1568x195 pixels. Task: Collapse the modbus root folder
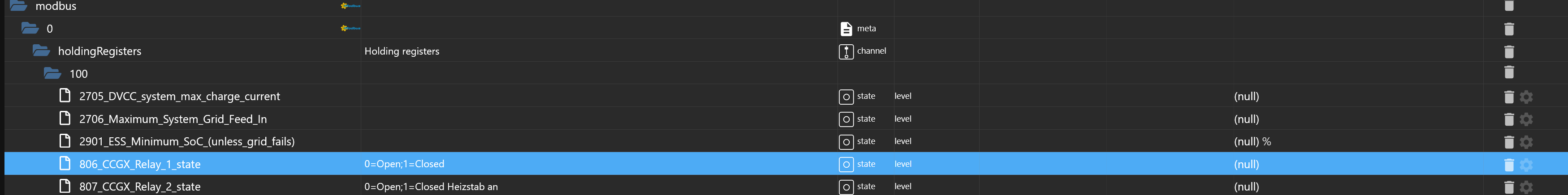pos(18,6)
